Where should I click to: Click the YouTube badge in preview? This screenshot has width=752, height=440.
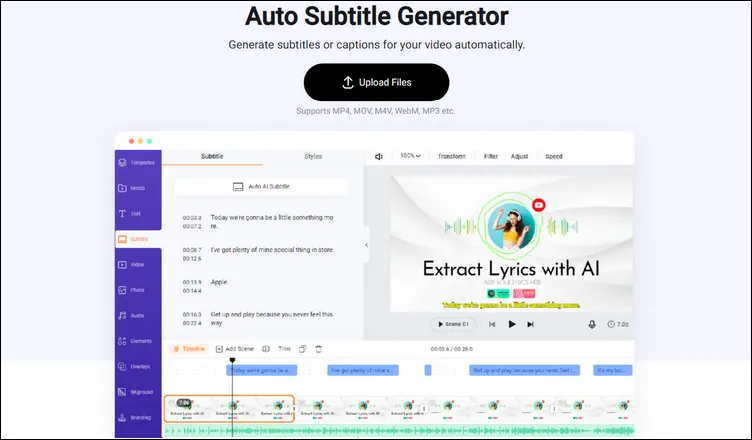(x=539, y=205)
